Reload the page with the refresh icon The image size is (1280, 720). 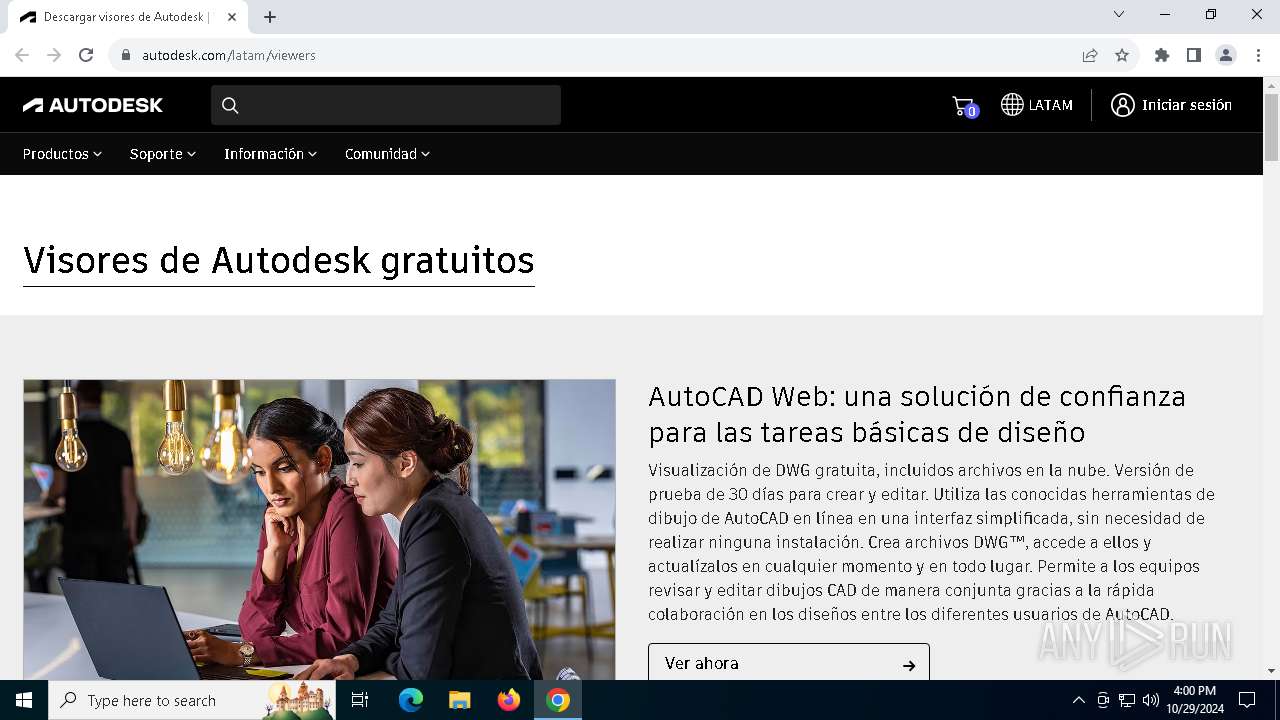pos(86,55)
